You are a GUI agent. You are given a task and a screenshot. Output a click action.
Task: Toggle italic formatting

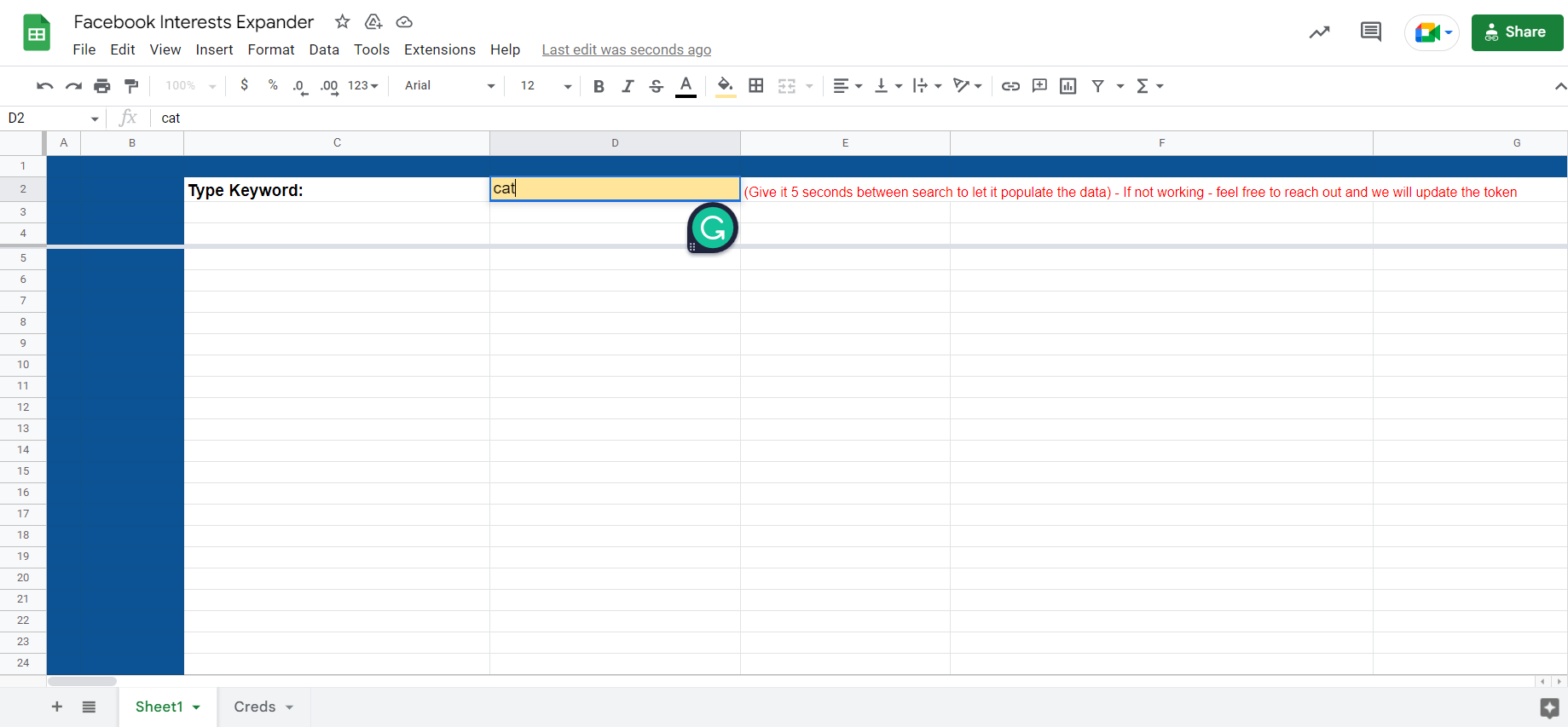click(628, 86)
